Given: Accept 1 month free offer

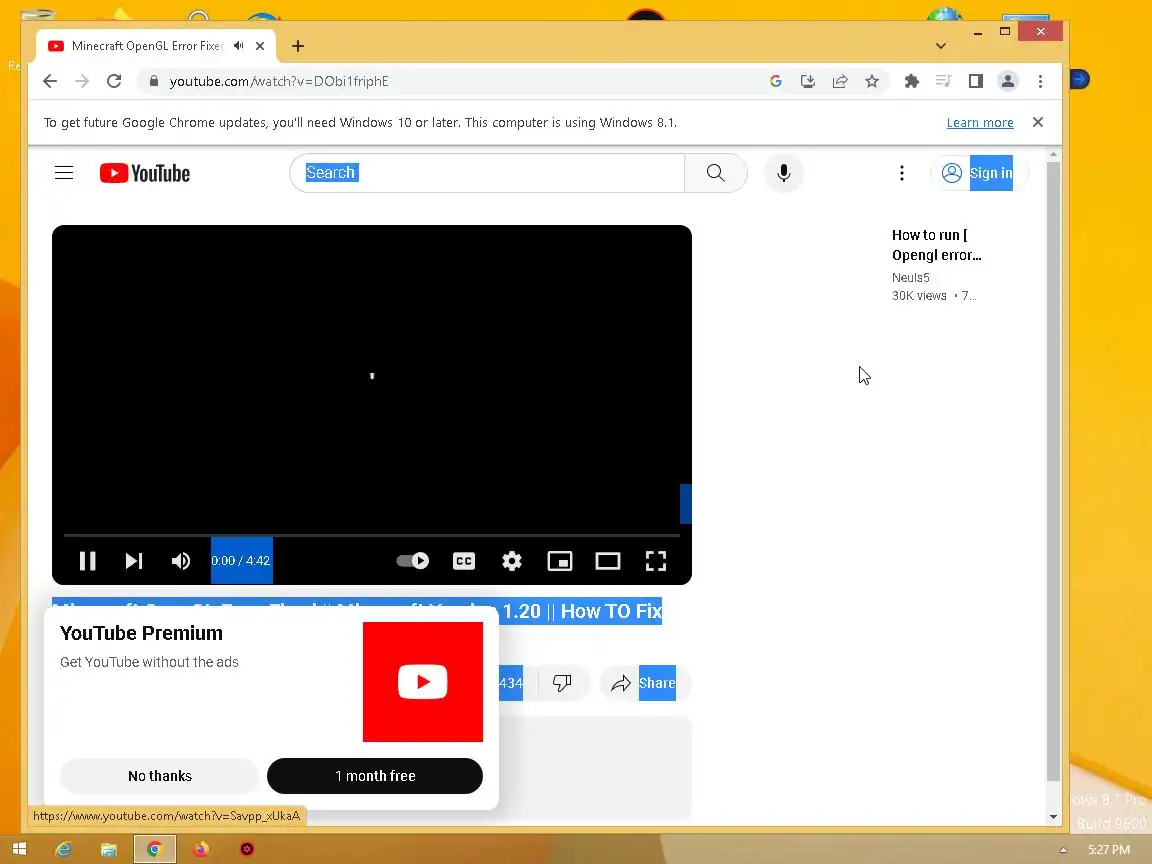Looking at the screenshot, I should pyautogui.click(x=375, y=776).
